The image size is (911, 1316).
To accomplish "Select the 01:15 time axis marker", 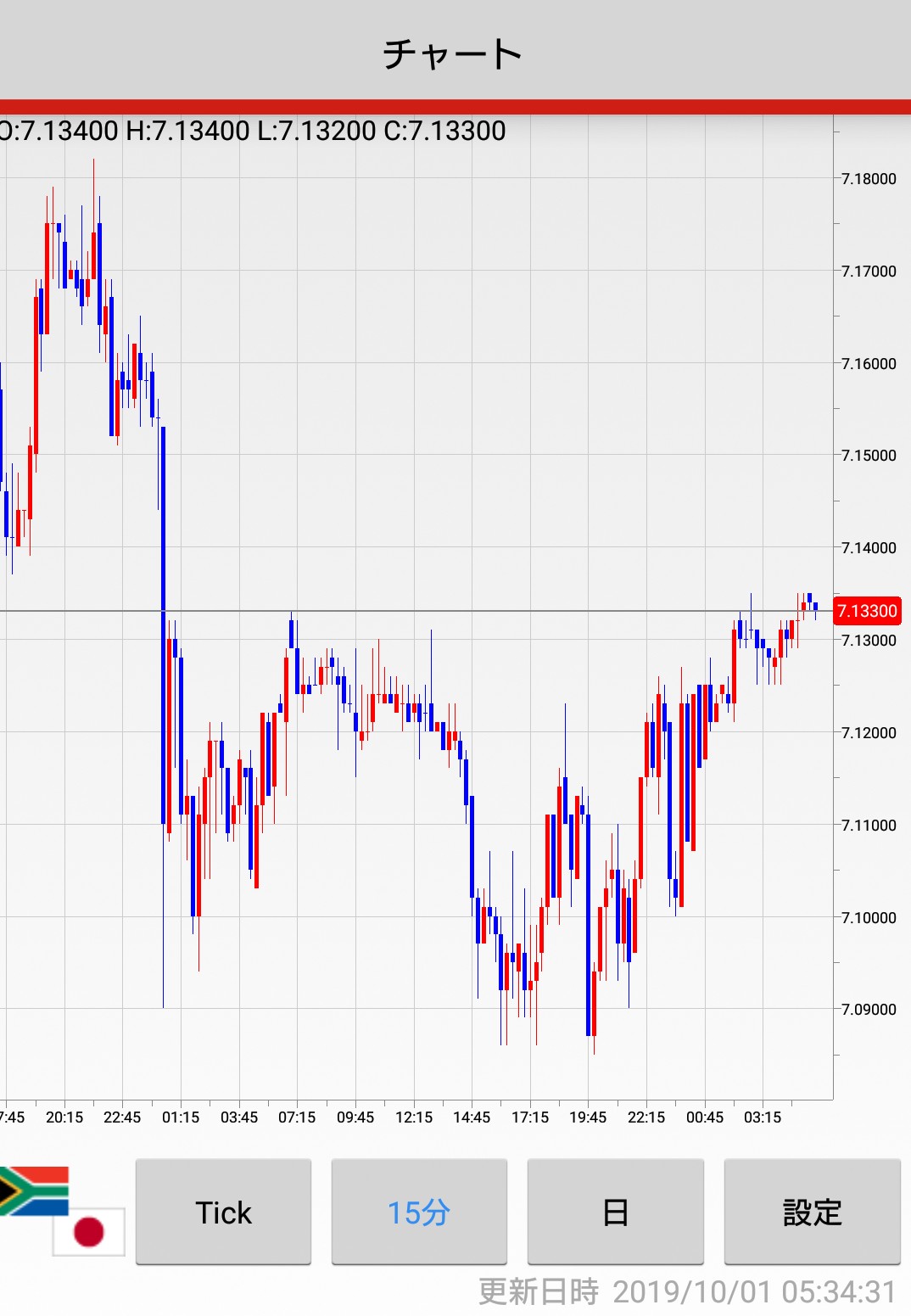I will (181, 1117).
